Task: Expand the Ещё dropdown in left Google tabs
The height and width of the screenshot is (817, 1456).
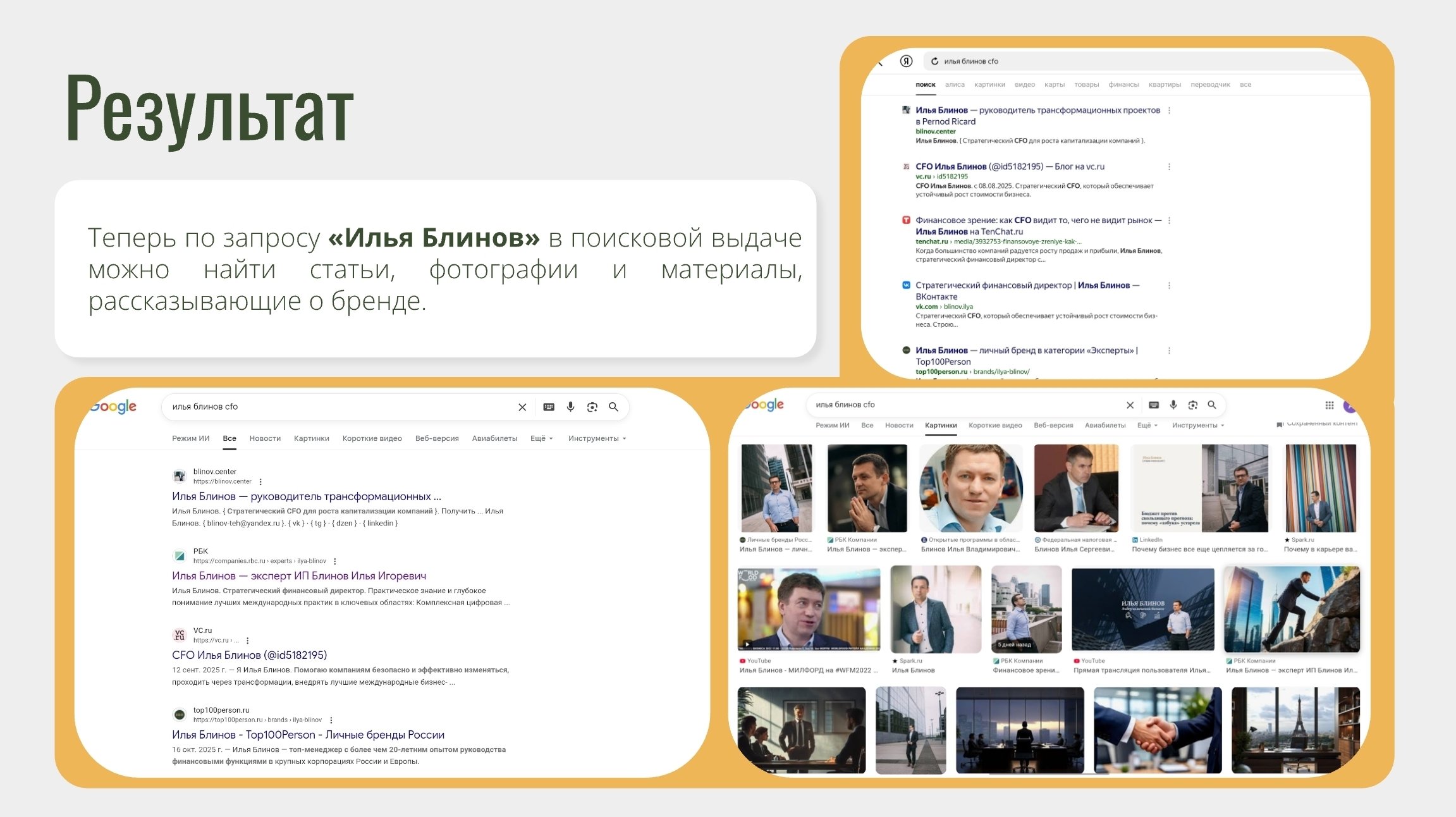Action: click(542, 438)
